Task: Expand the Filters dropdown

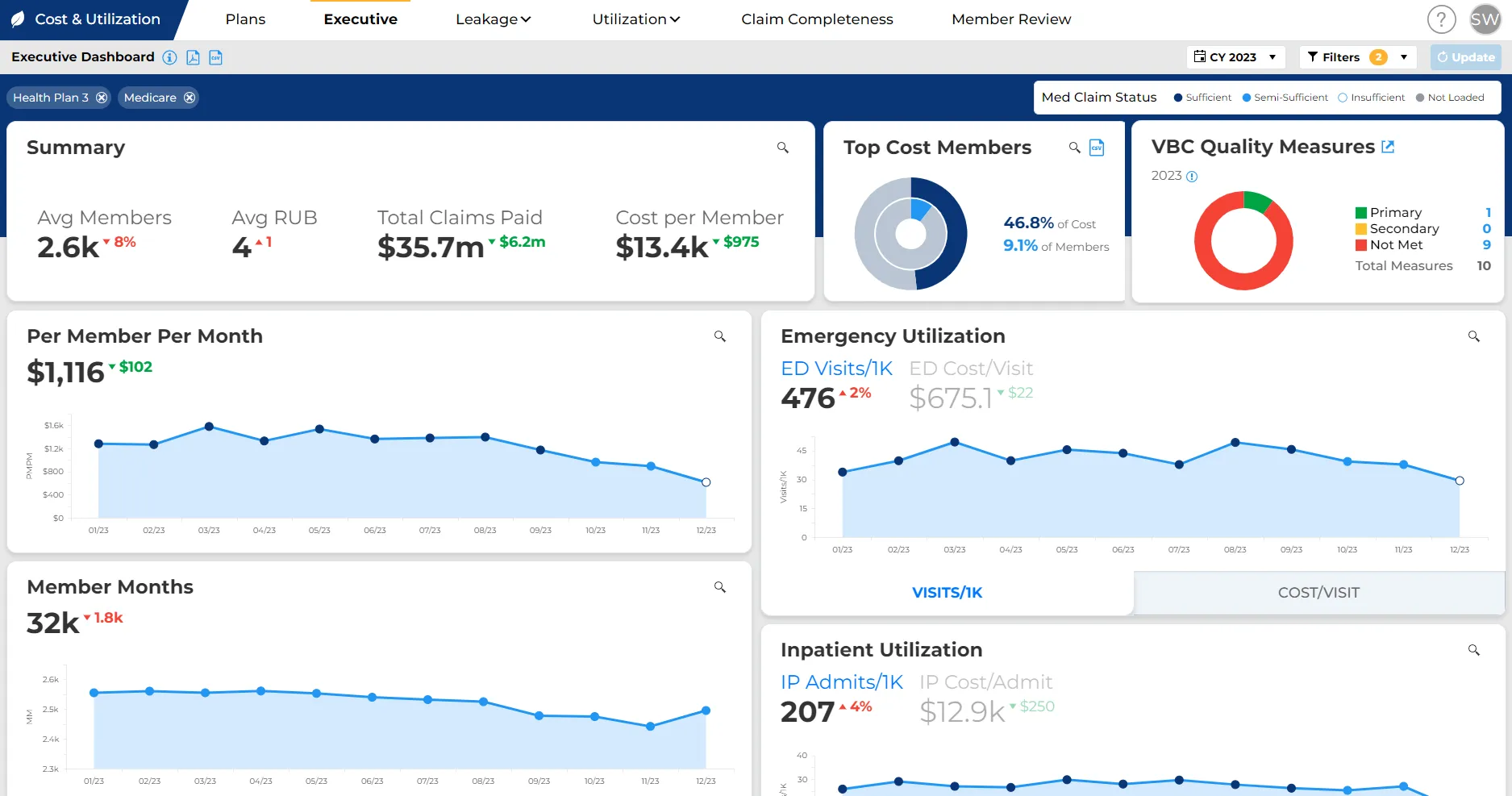Action: pyautogui.click(x=1357, y=57)
